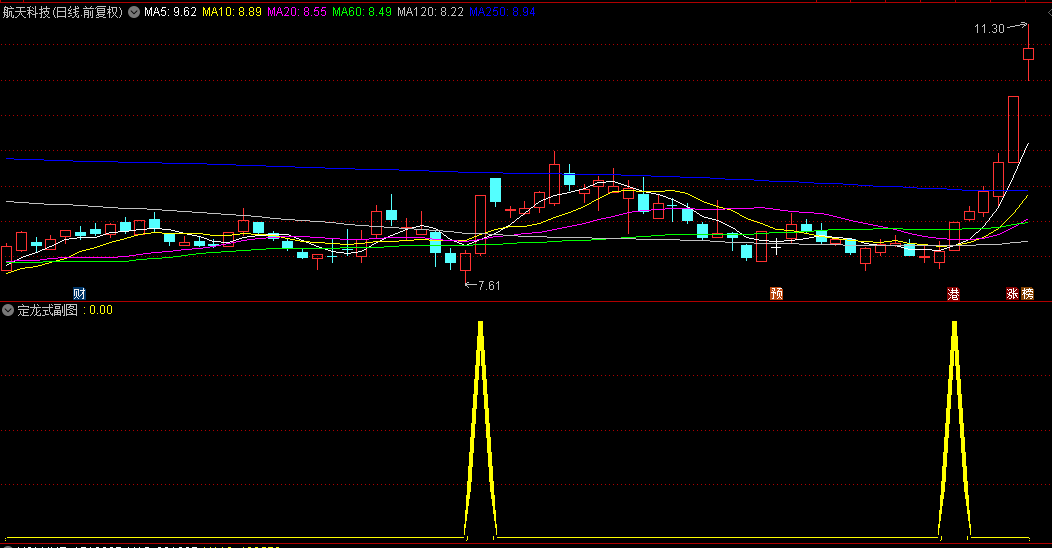The height and width of the screenshot is (548, 1052).
Task: Click the MA60: 8.49 label
Action: (362, 12)
